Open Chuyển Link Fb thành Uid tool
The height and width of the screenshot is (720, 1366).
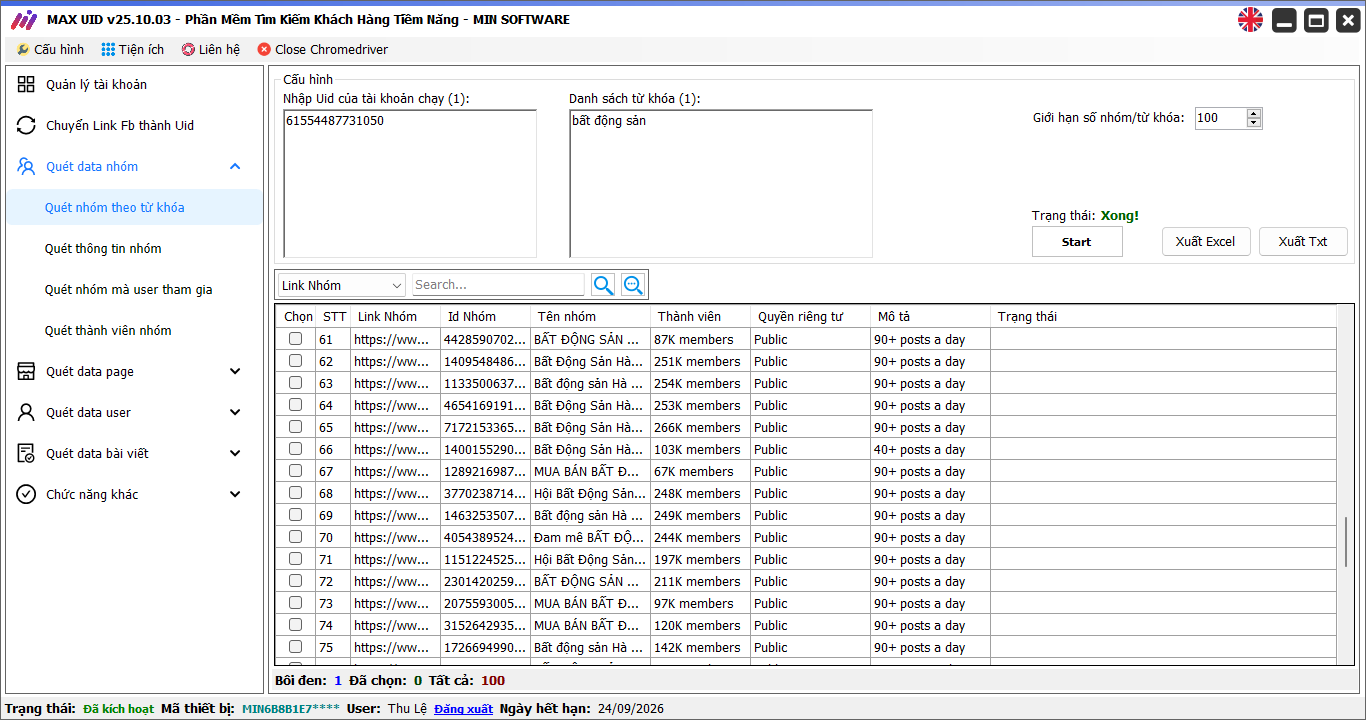(119, 126)
